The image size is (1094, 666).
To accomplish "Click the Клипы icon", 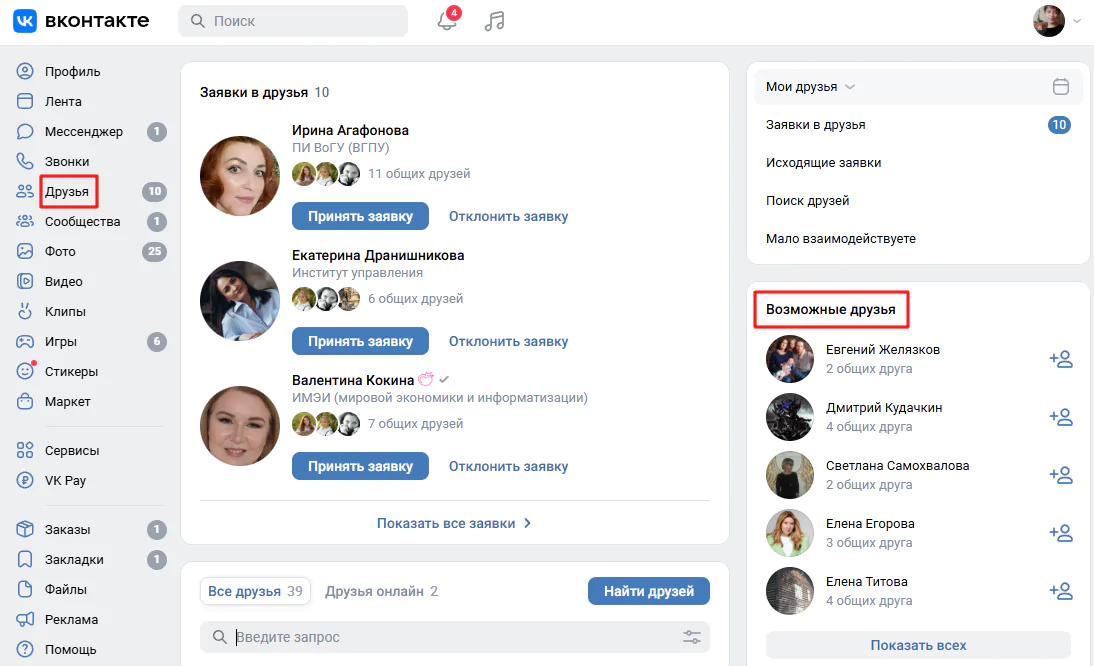I will (x=25, y=311).
